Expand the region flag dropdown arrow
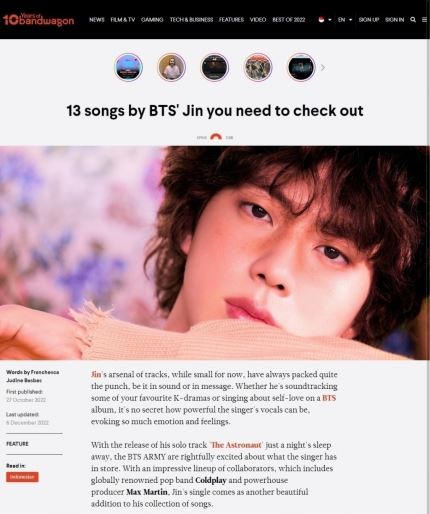The image size is (430, 514). (x=330, y=20)
